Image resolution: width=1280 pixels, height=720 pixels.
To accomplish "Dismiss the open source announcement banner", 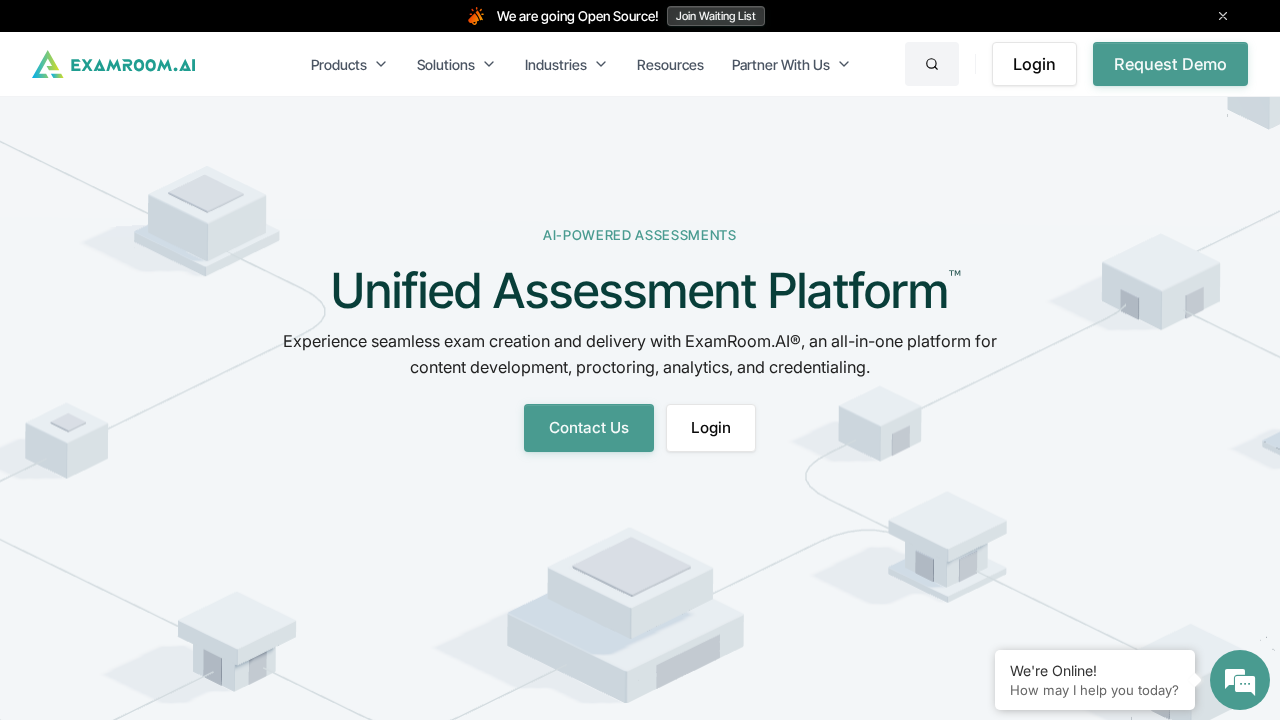I will click(1222, 16).
